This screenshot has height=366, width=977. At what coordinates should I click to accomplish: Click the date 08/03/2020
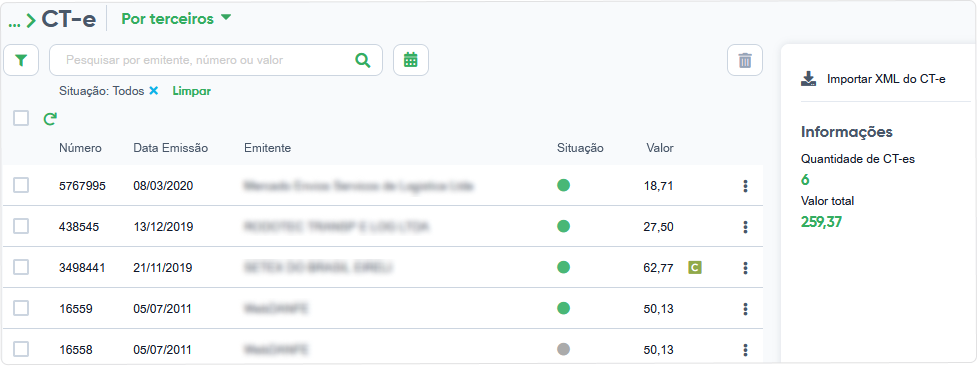163,186
